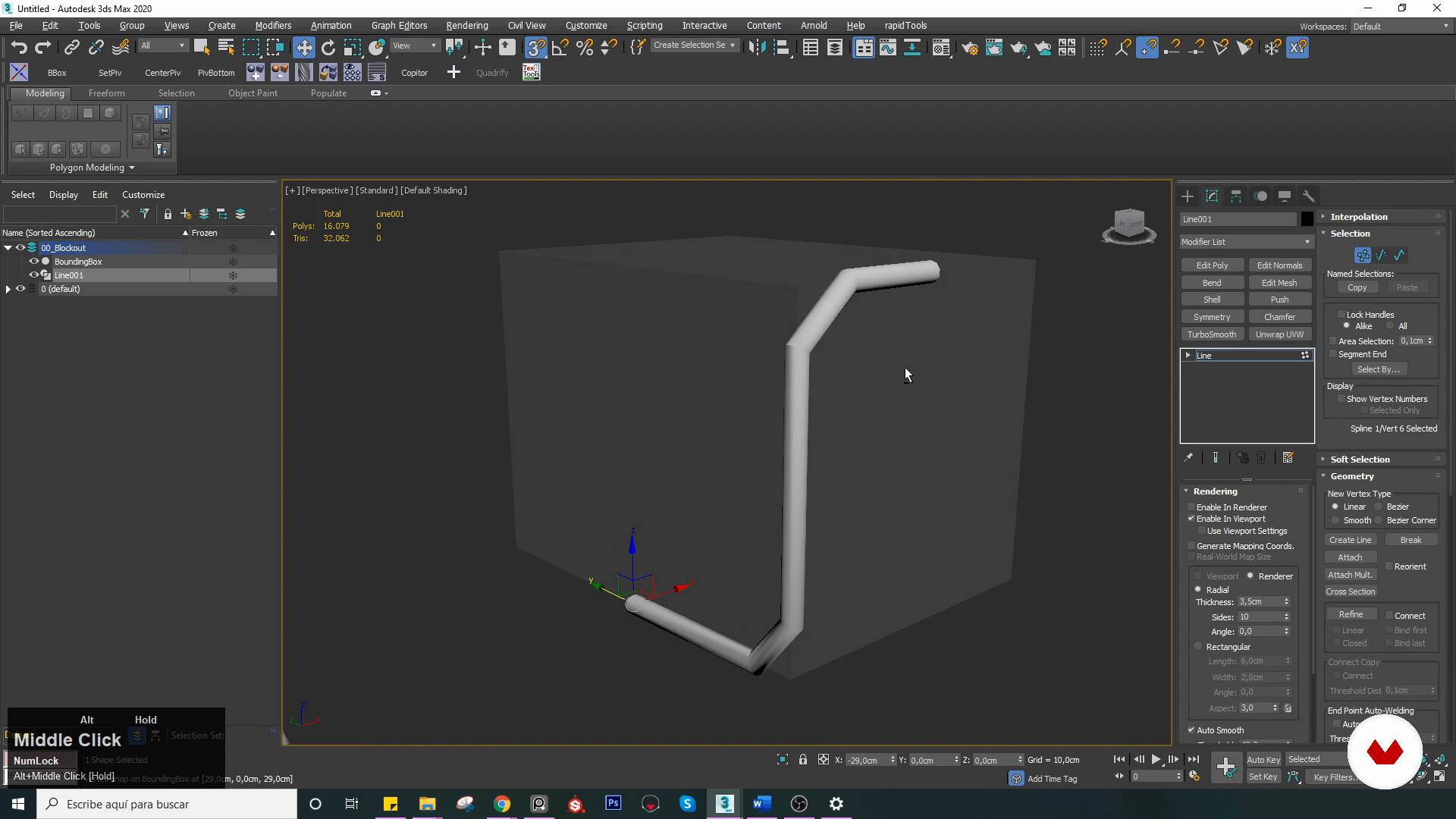Viewport: 1456px width, 819px height.
Task: Open the Scripting menu
Action: point(644,26)
